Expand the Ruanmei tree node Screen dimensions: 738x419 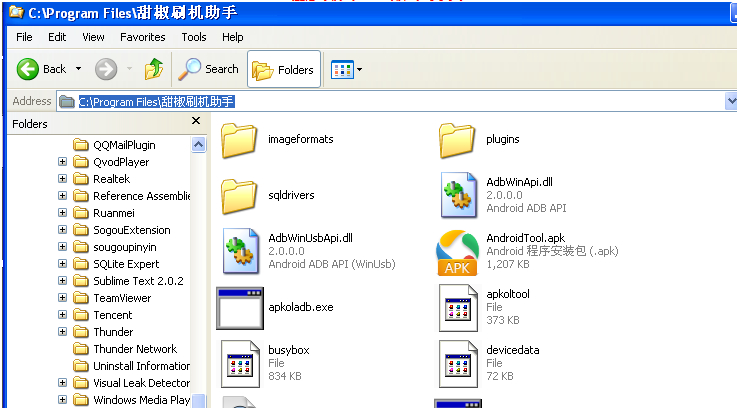(x=62, y=213)
